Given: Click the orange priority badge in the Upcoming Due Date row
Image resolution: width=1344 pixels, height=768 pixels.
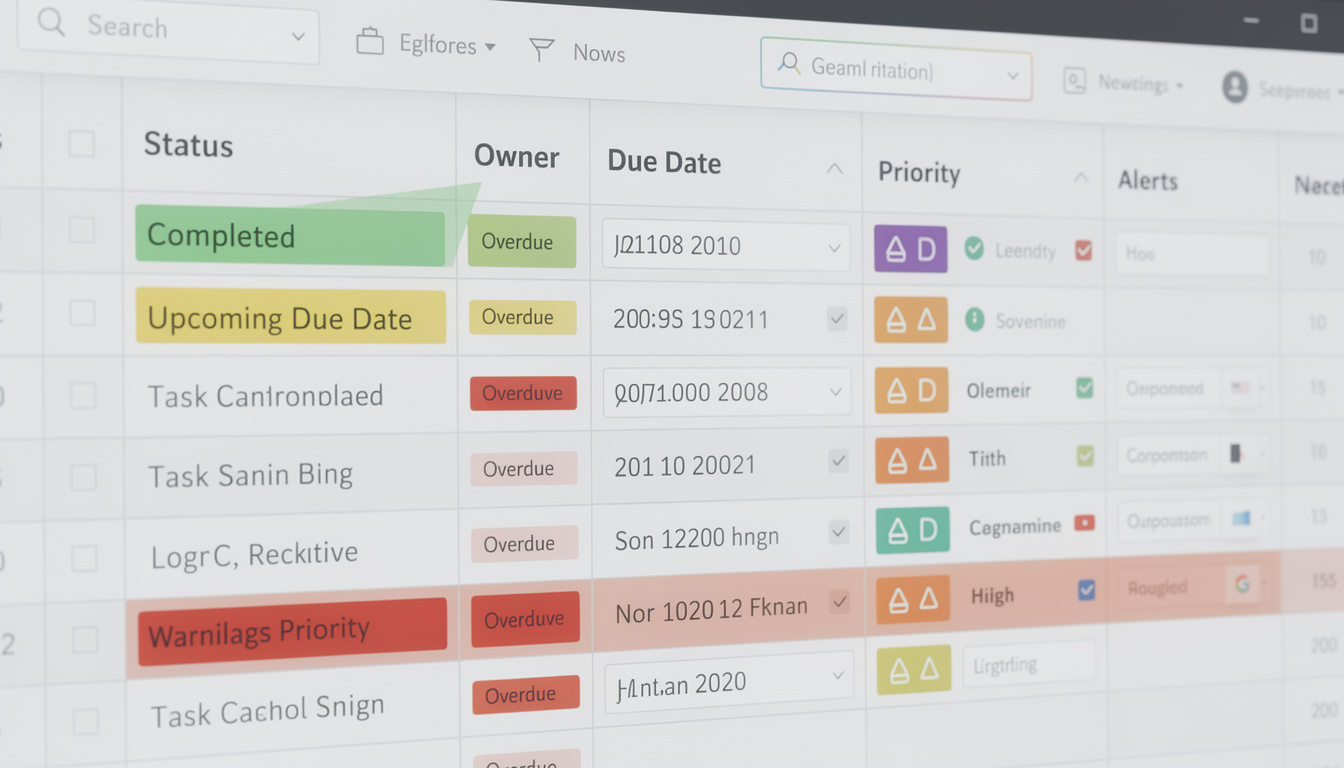Looking at the screenshot, I should pos(911,320).
